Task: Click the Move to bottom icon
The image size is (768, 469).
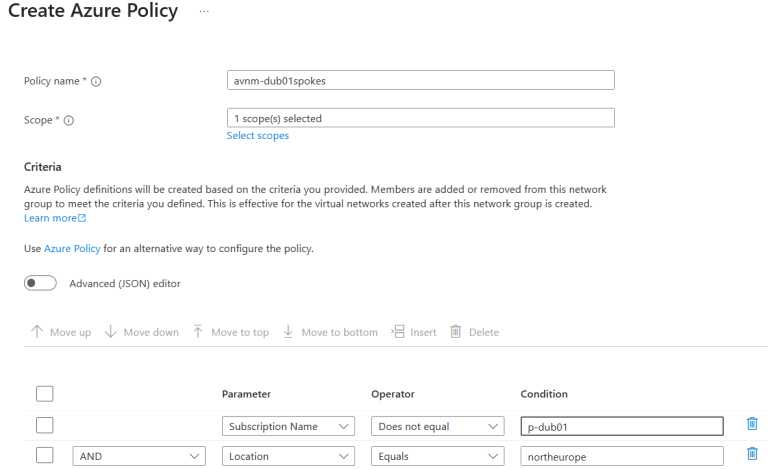Action: tap(288, 331)
